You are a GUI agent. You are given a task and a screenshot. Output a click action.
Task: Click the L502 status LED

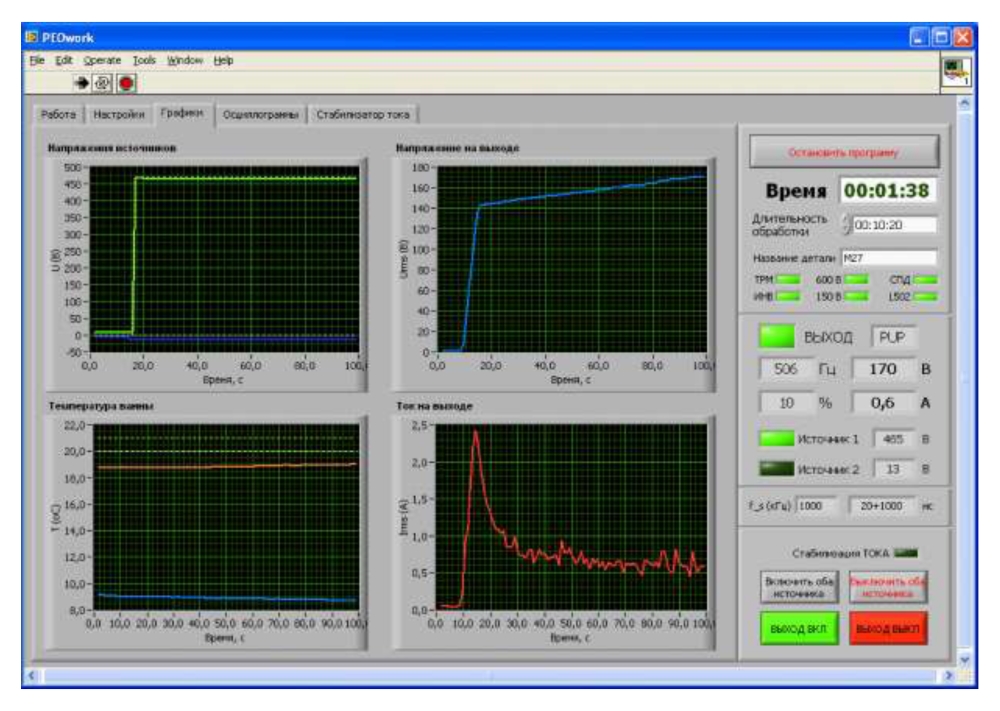click(925, 297)
